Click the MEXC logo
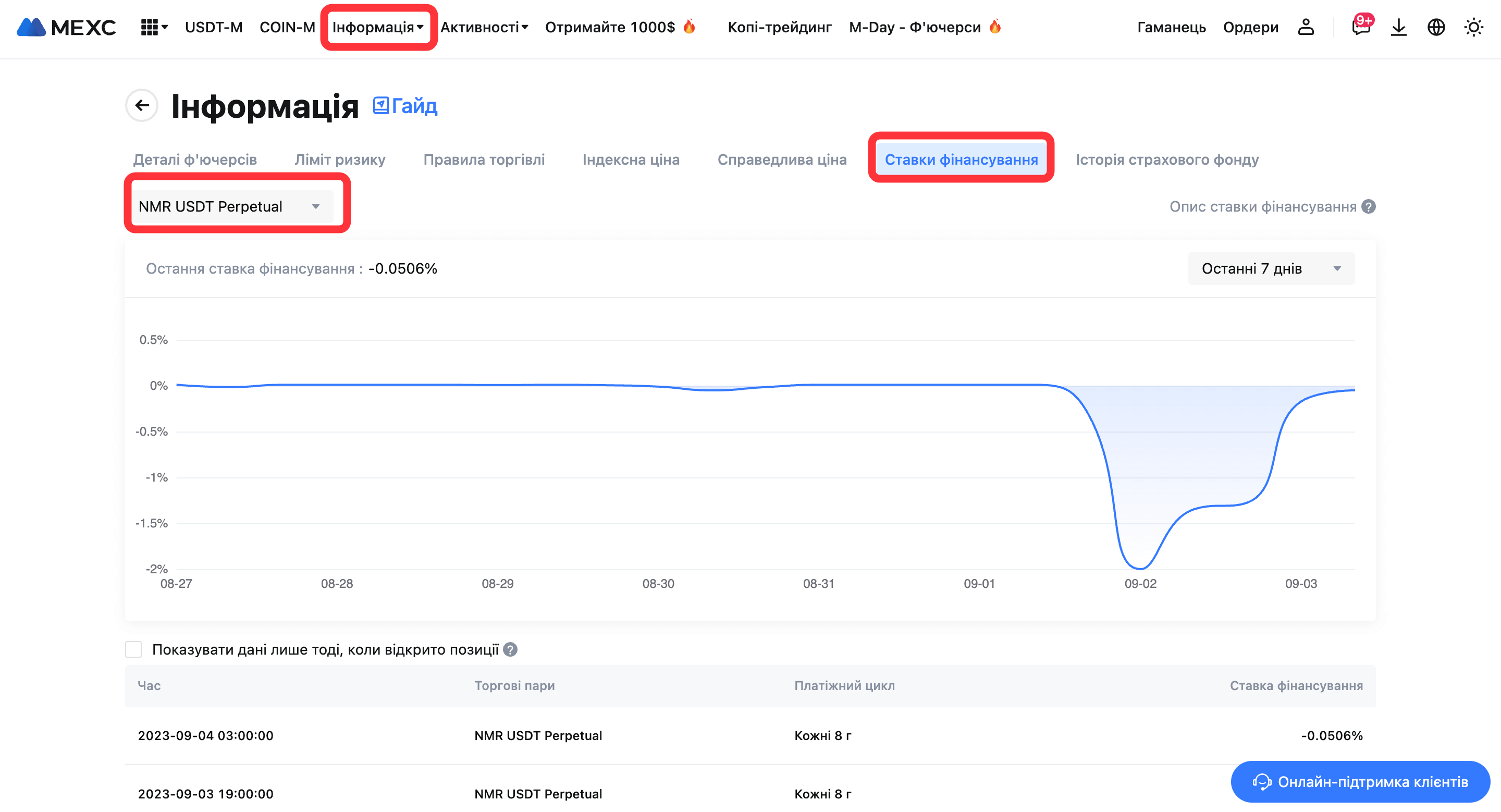Screen dimensions: 1501x812 (66, 28)
